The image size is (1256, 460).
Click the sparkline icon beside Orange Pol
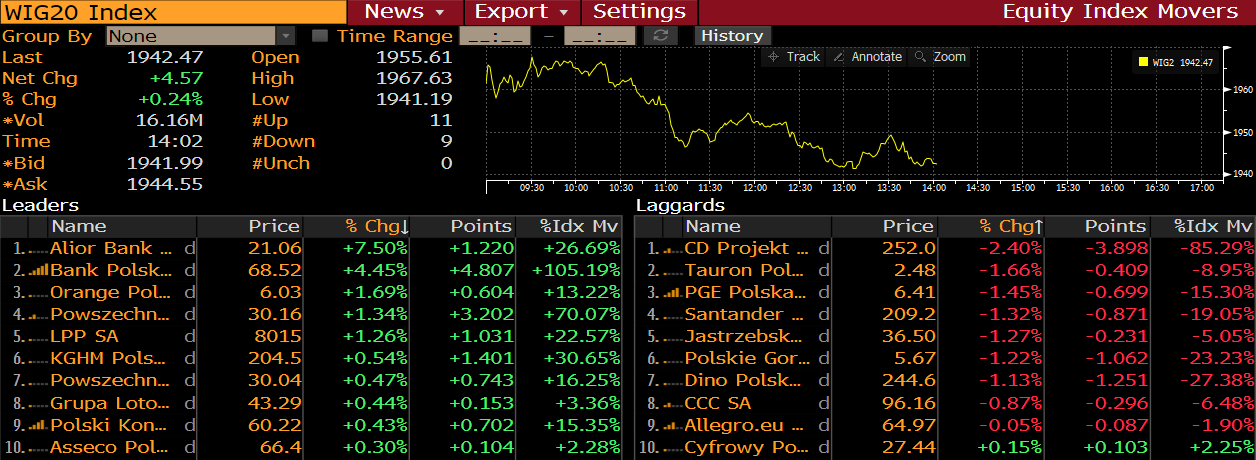[x=38, y=293]
